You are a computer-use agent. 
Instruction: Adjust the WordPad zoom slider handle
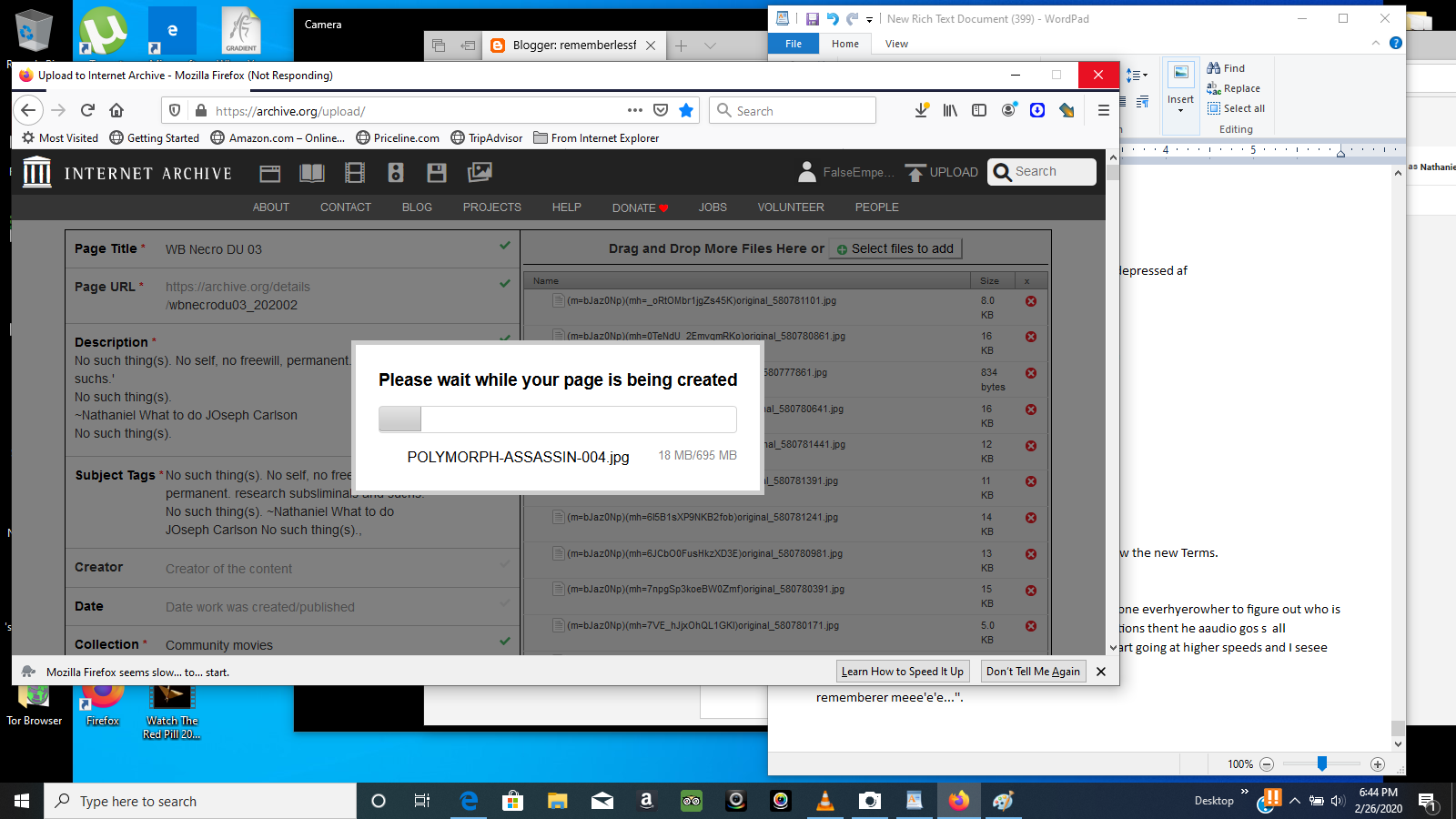pos(1321,763)
